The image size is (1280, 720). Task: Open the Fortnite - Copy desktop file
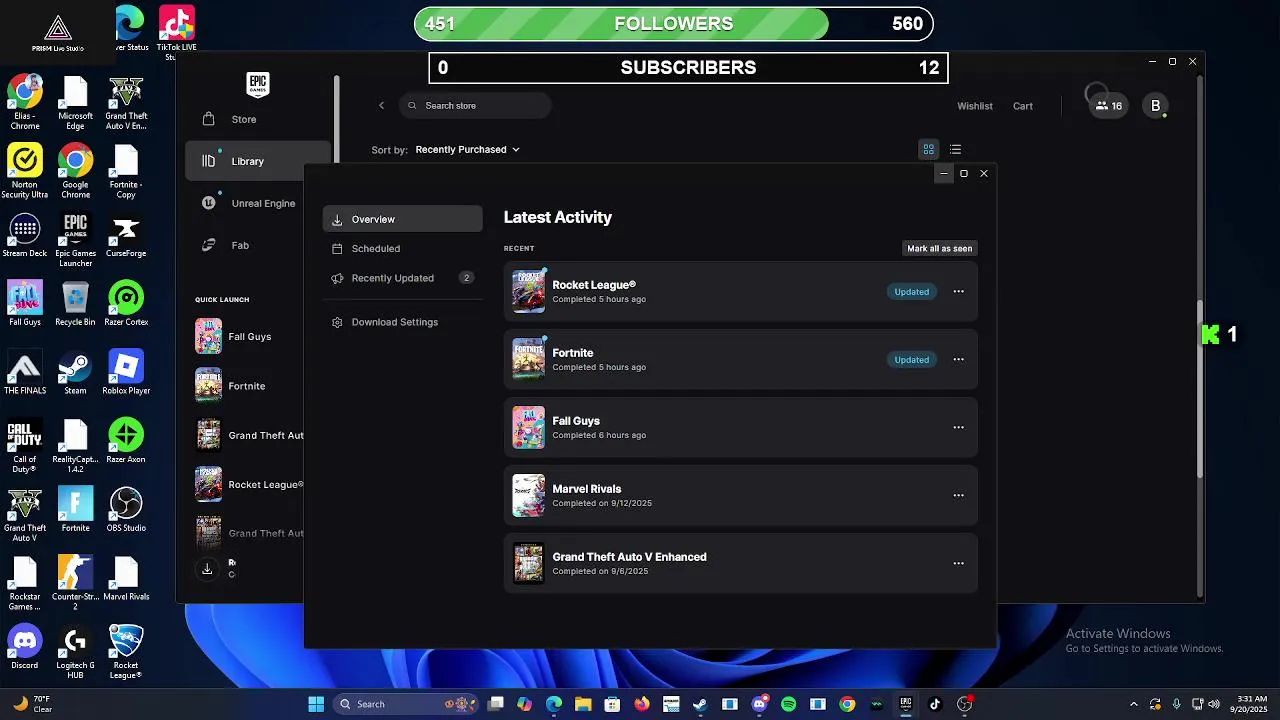click(126, 172)
